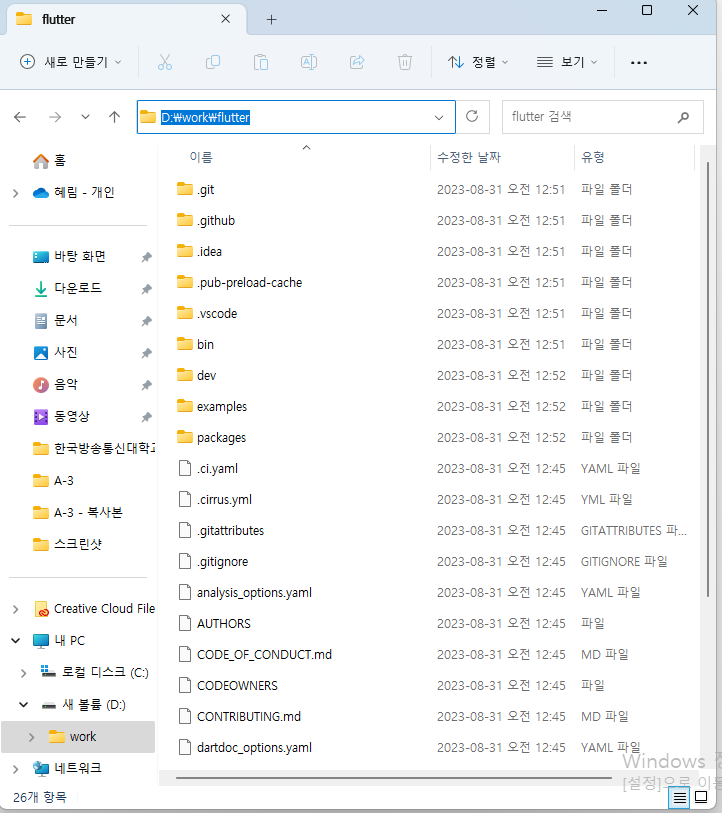
Task: Click the Paste clipboard icon
Action: (x=261, y=62)
